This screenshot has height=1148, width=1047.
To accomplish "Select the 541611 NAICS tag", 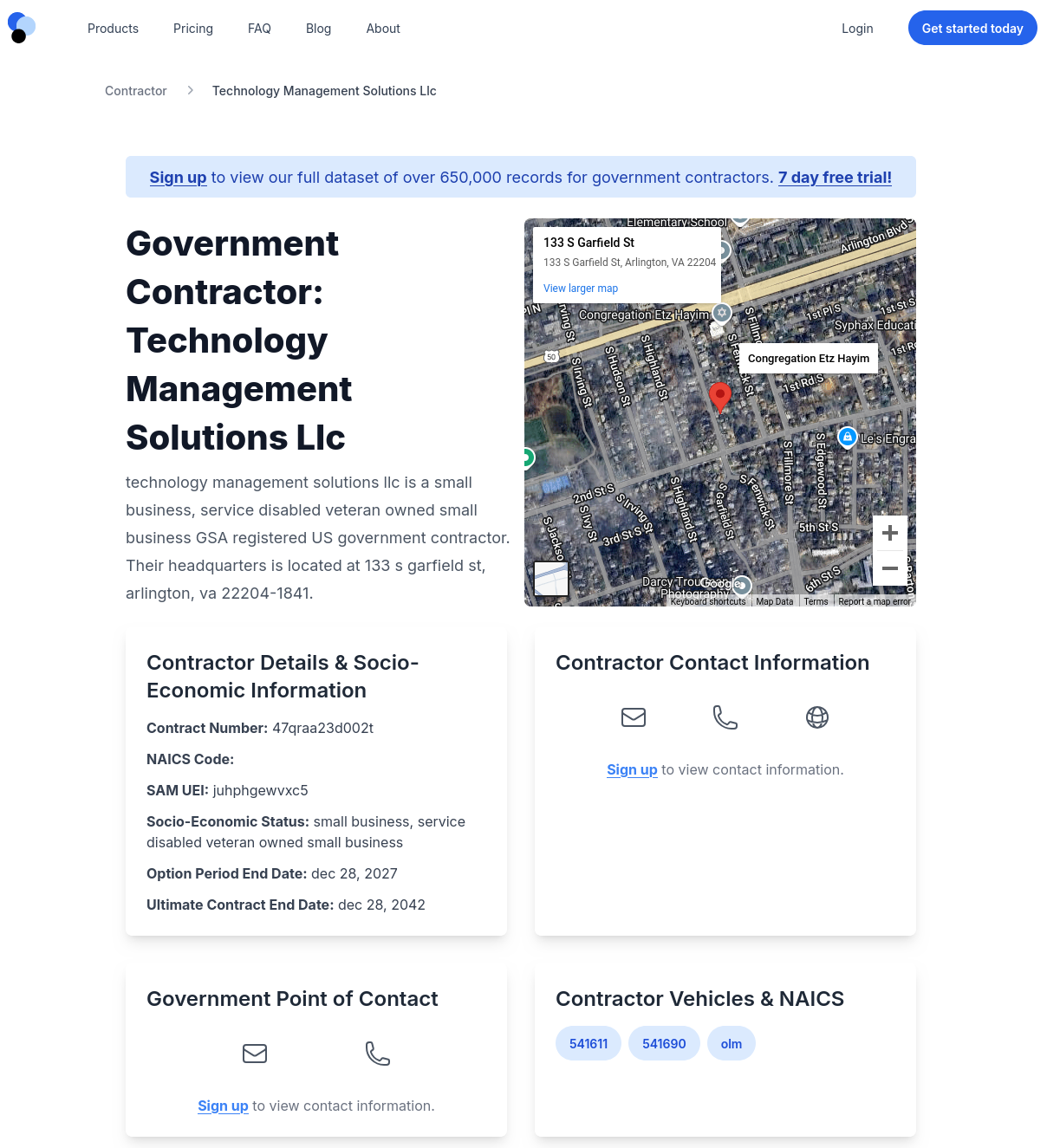I will click(x=589, y=1043).
